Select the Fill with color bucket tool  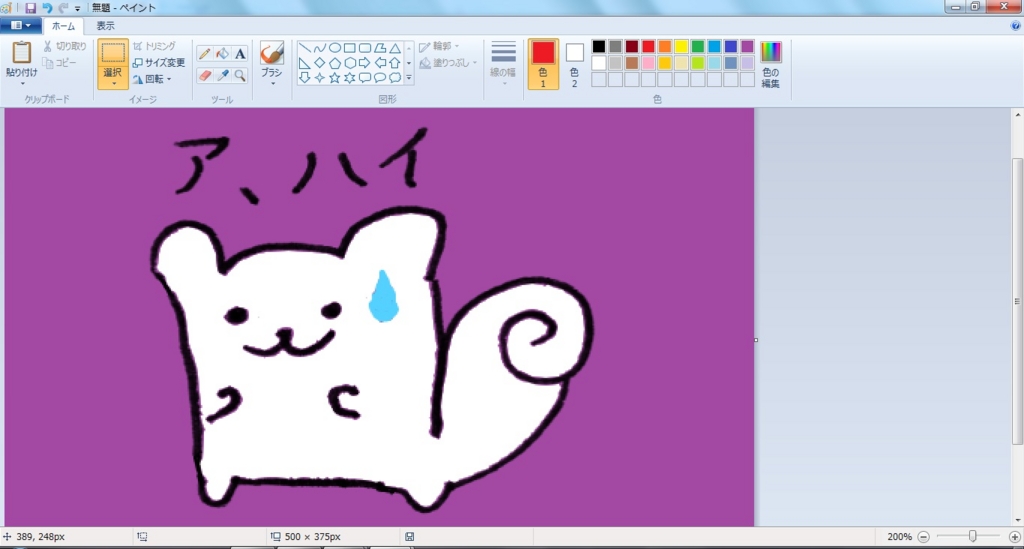[223, 54]
